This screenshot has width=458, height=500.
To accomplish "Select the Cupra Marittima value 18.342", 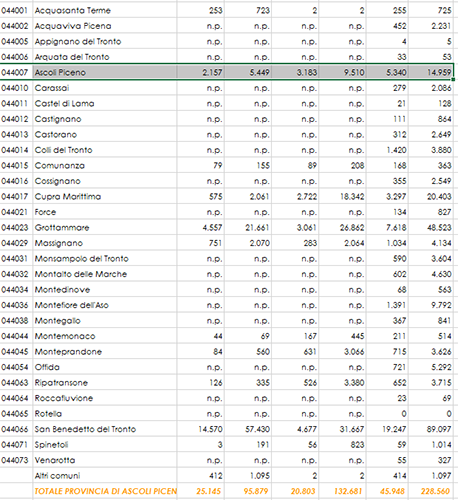I will click(x=343, y=197).
